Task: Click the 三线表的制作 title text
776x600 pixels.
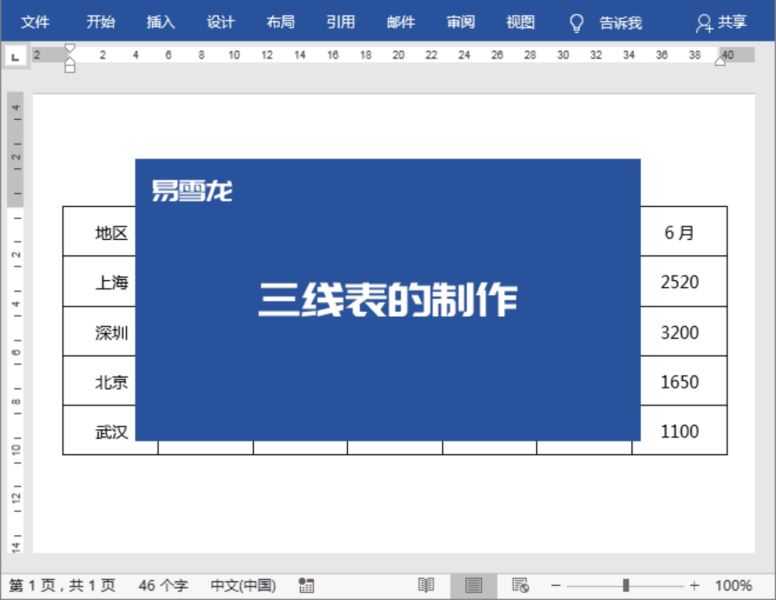Action: point(388,300)
